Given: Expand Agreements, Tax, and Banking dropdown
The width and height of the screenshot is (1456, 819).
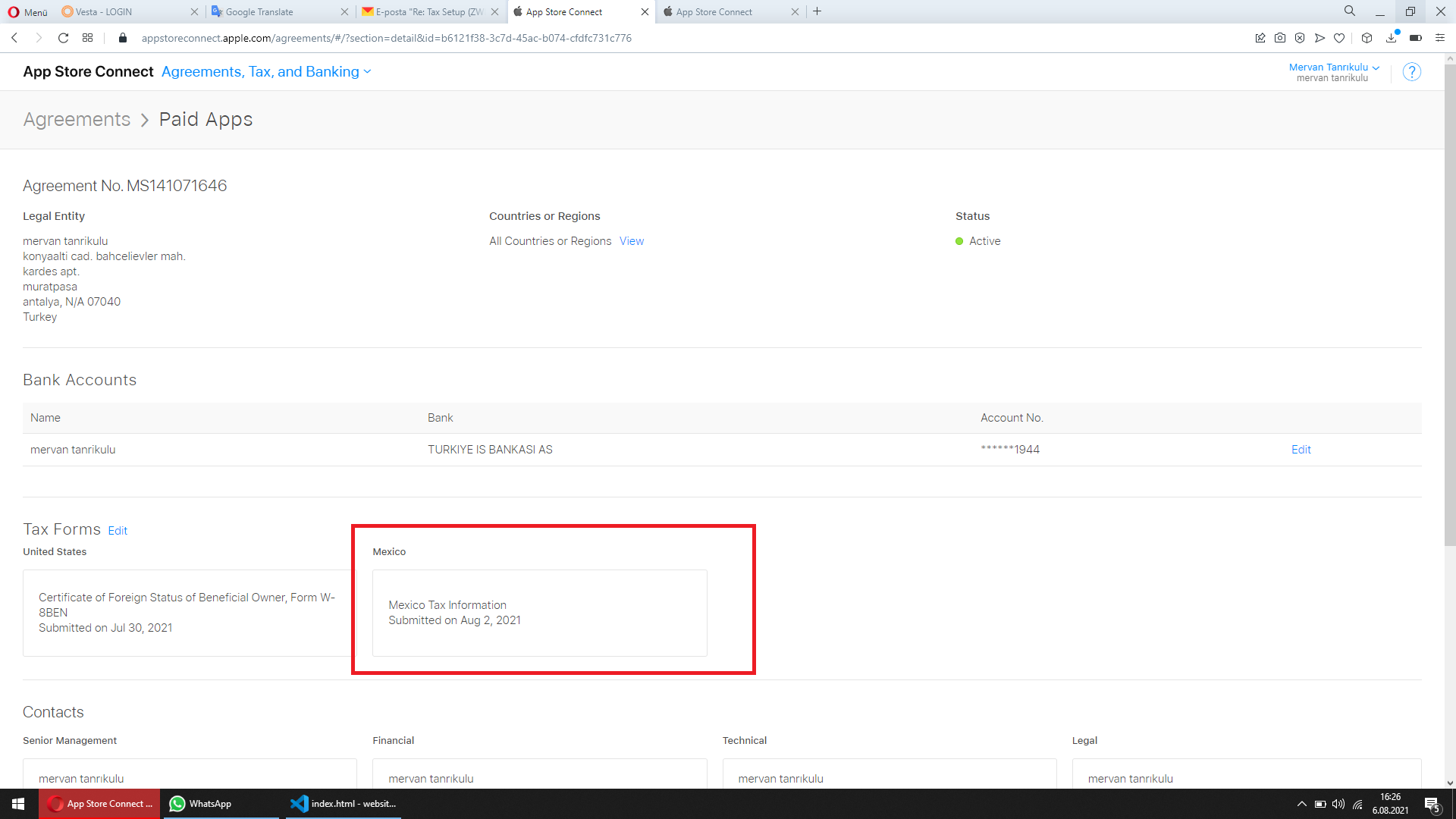Looking at the screenshot, I should pyautogui.click(x=266, y=71).
